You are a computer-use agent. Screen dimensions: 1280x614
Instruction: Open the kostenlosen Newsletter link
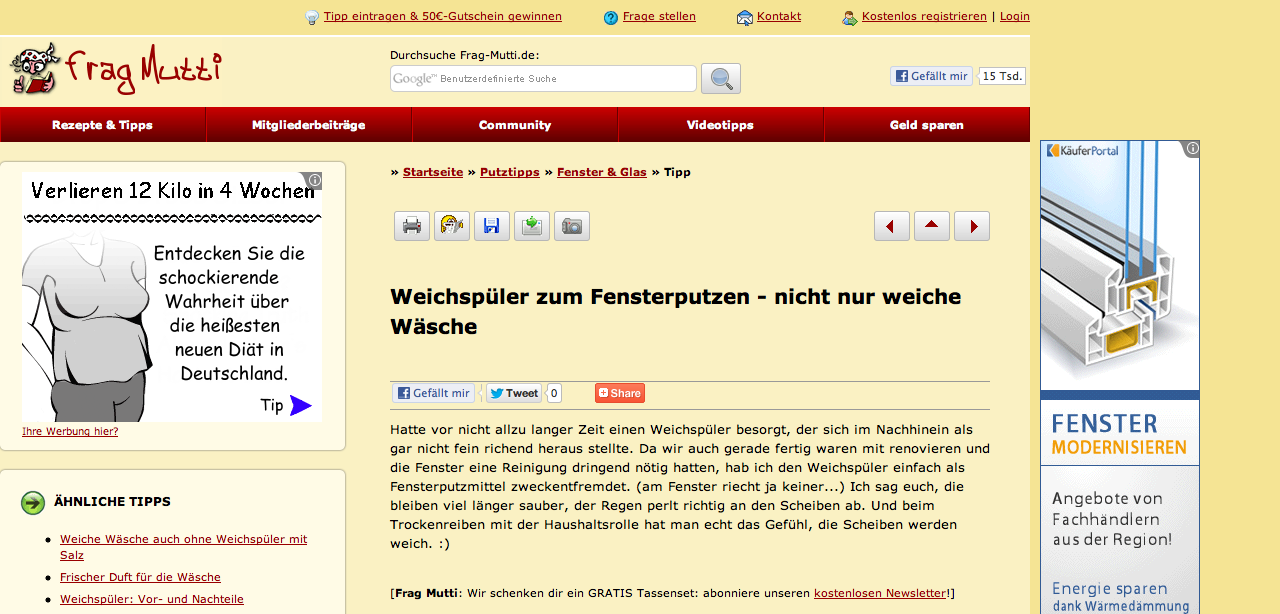coord(880,593)
